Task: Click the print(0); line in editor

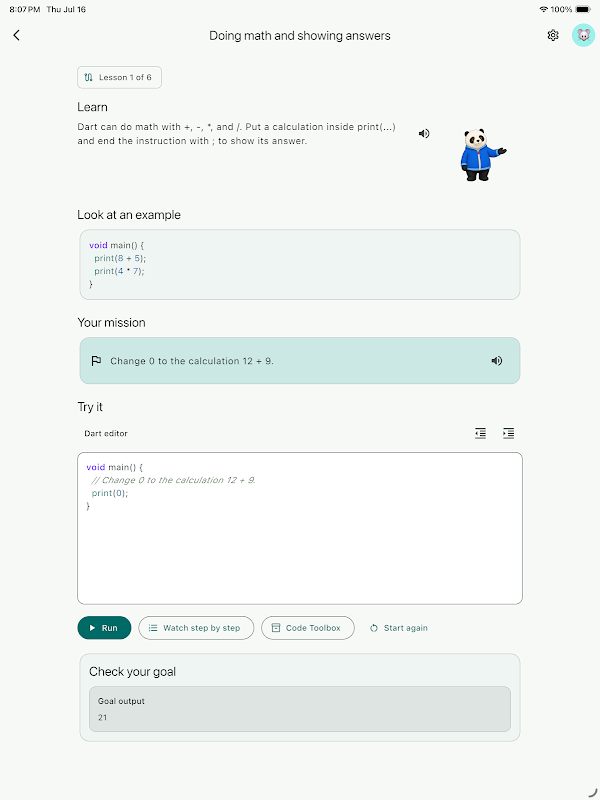Action: (110, 493)
